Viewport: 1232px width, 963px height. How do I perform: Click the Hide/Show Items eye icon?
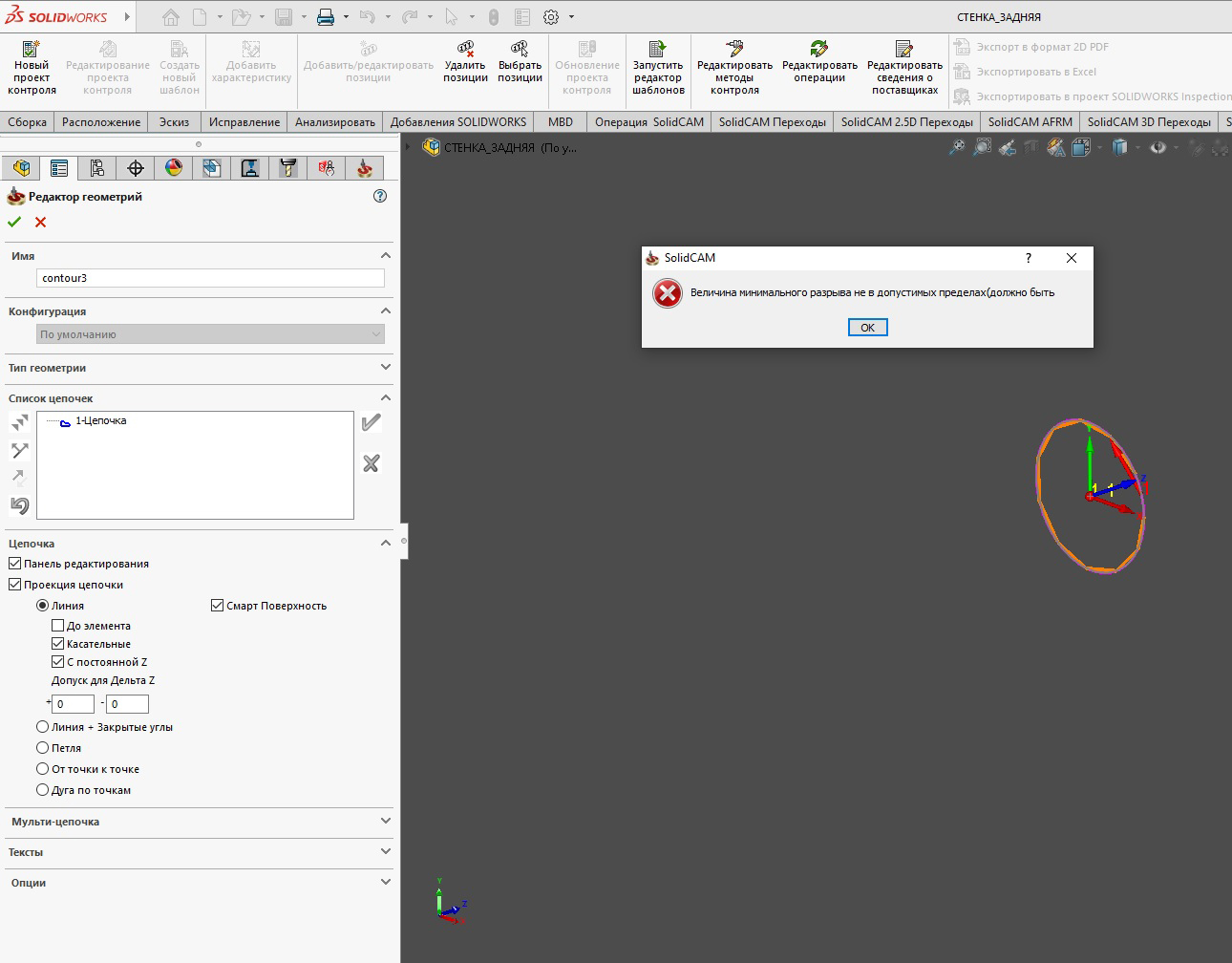pos(1158,147)
